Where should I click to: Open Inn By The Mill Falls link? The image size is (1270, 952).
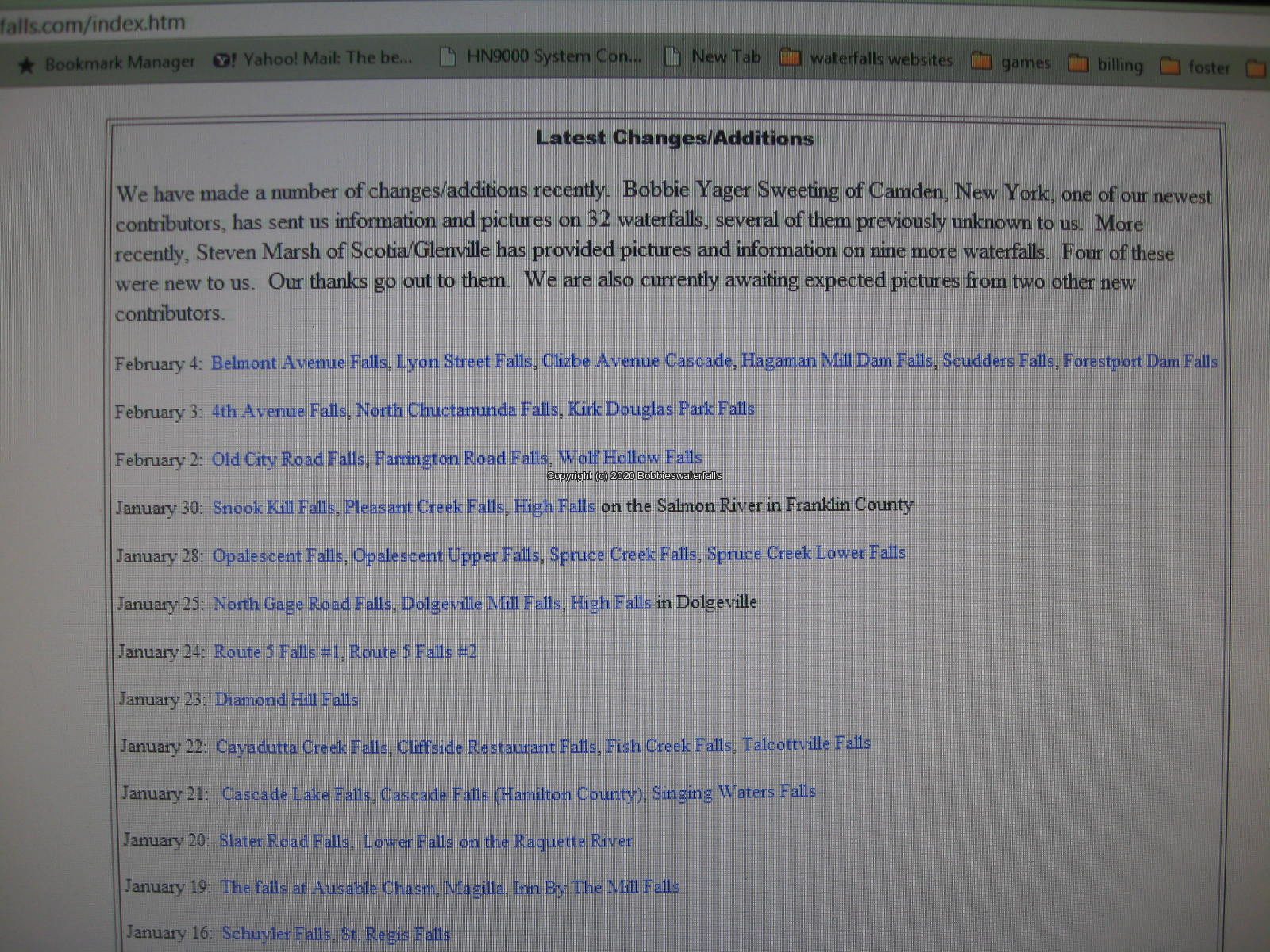coord(596,887)
